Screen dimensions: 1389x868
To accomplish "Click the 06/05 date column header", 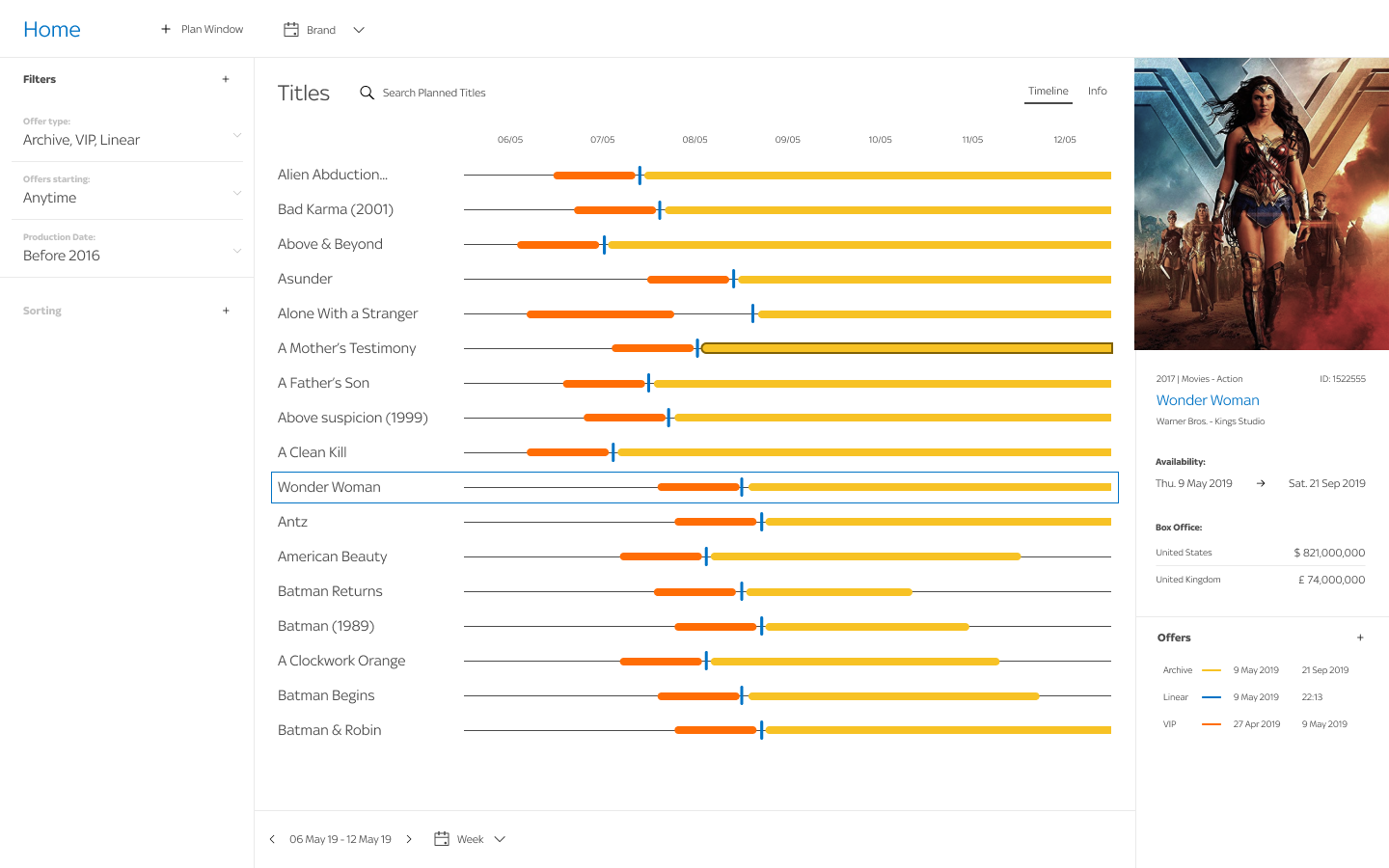I will tap(510, 140).
